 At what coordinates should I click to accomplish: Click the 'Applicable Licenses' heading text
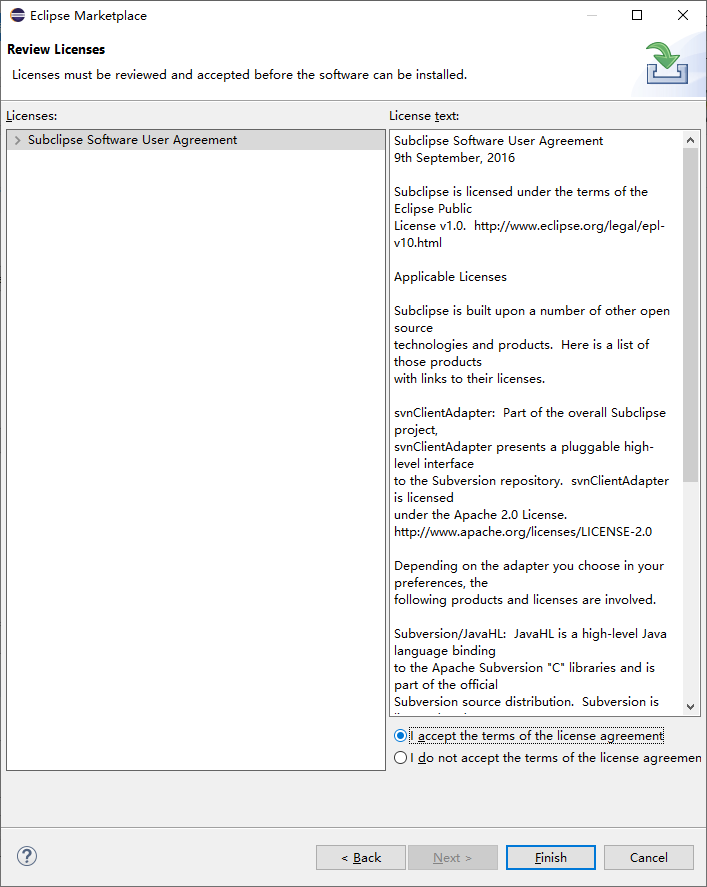click(450, 277)
